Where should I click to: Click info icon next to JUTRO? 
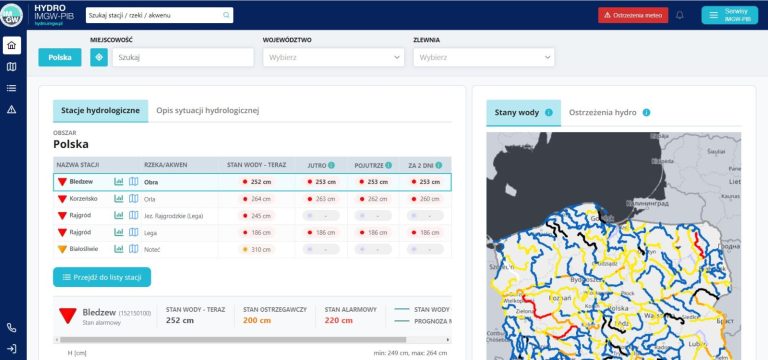pos(332,165)
